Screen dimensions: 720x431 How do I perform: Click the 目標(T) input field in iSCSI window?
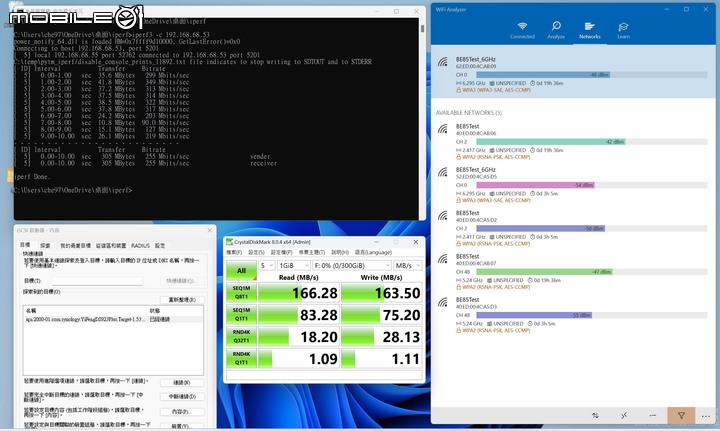97,280
